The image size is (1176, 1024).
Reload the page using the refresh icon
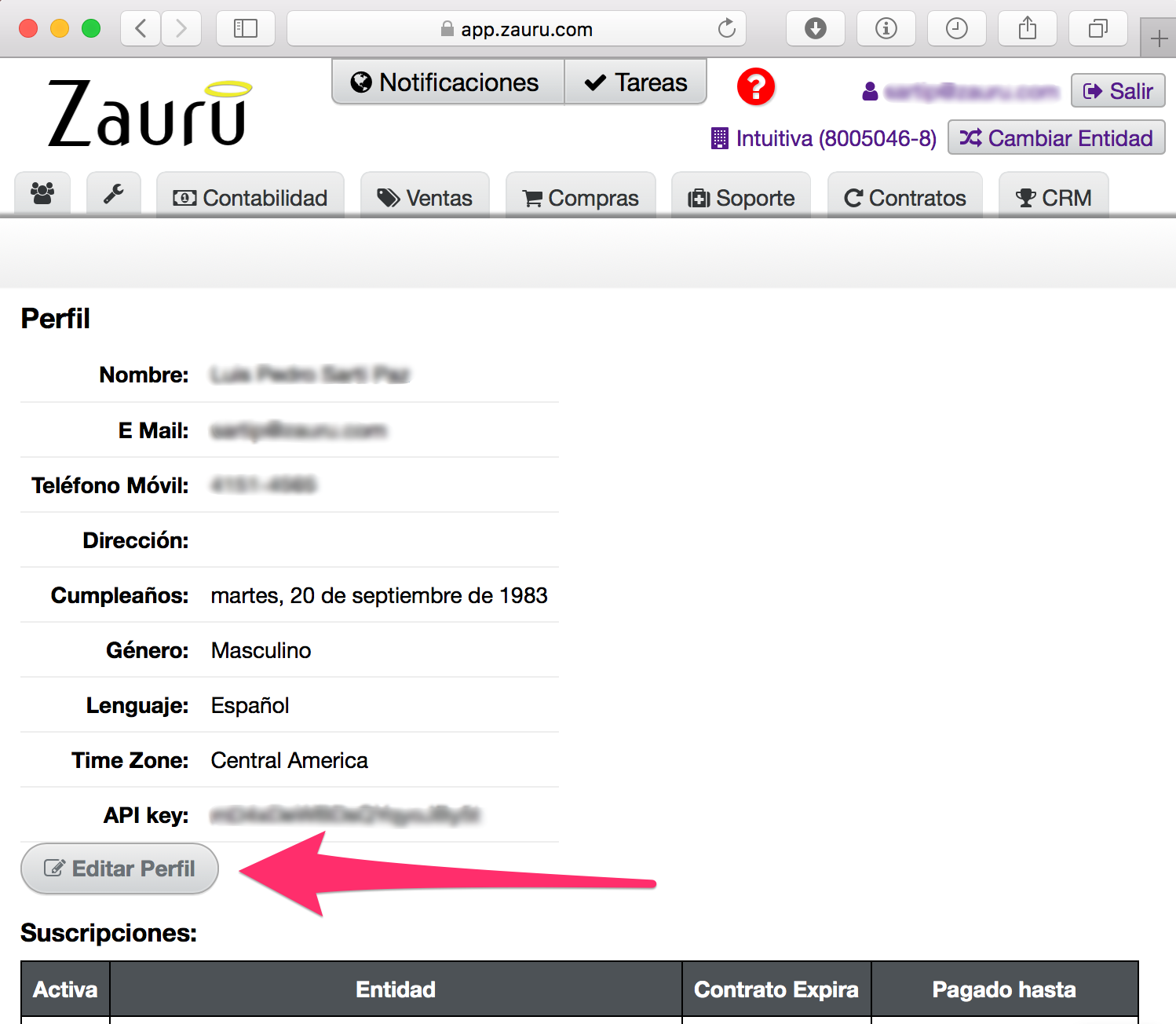pyautogui.click(x=727, y=29)
